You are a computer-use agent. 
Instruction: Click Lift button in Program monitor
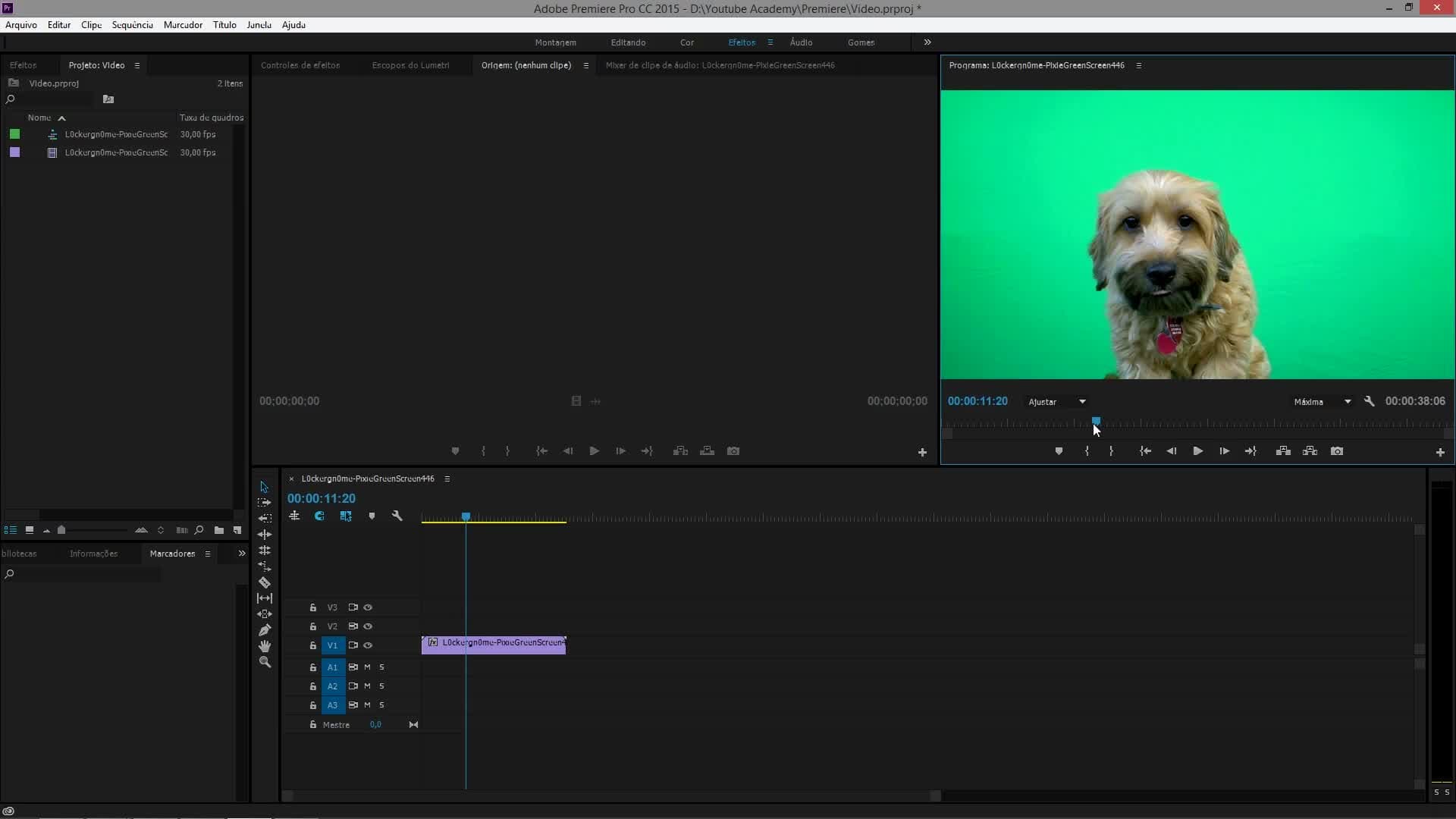[1283, 451]
